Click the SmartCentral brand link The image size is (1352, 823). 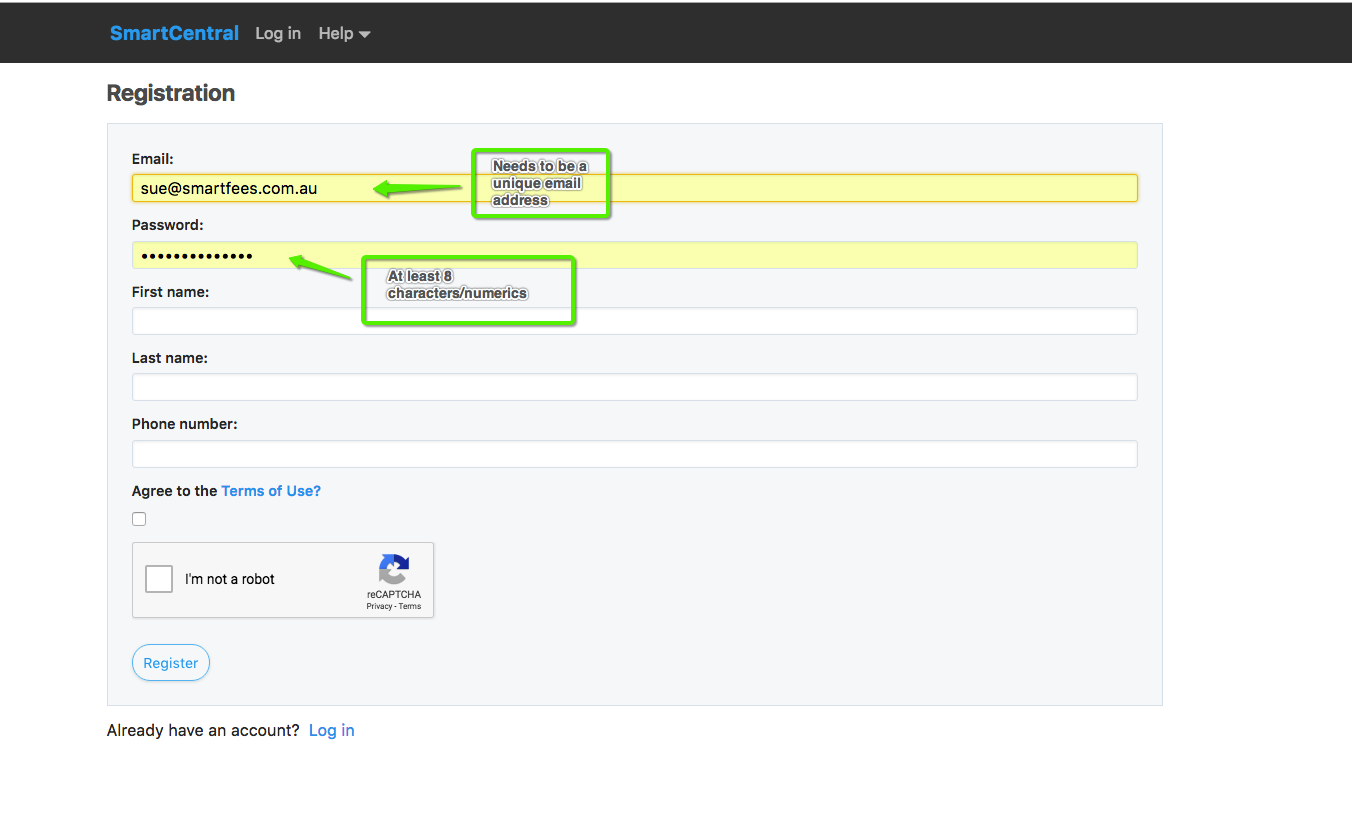[174, 33]
